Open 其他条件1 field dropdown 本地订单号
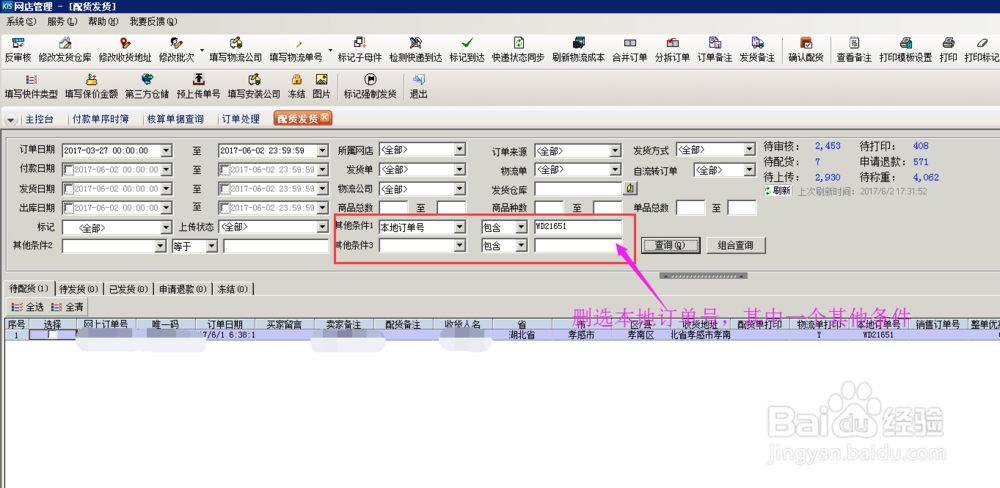1000x488 pixels. pos(460,227)
